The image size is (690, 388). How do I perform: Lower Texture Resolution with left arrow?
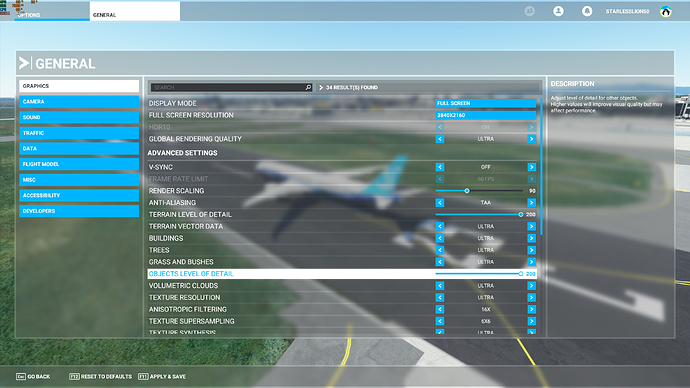pyautogui.click(x=440, y=297)
